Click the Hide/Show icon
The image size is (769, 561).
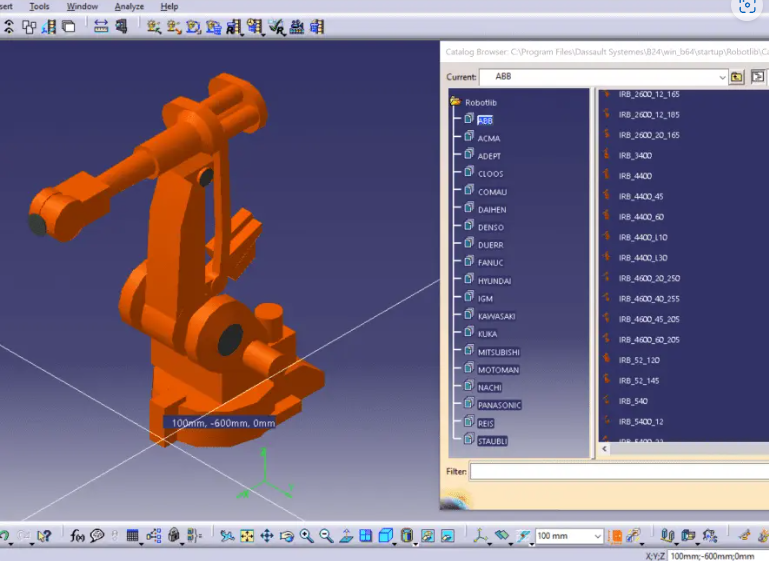pyautogui.click(x=428, y=536)
